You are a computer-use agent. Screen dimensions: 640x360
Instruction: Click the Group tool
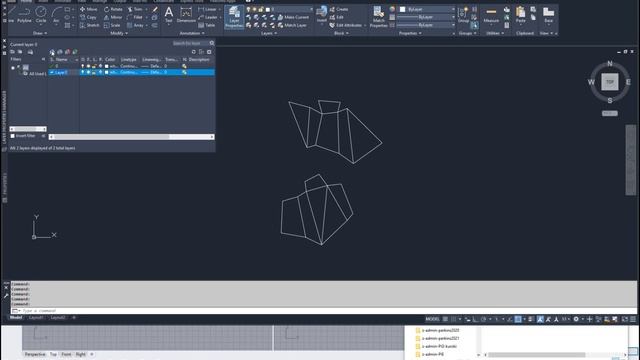coord(463,15)
